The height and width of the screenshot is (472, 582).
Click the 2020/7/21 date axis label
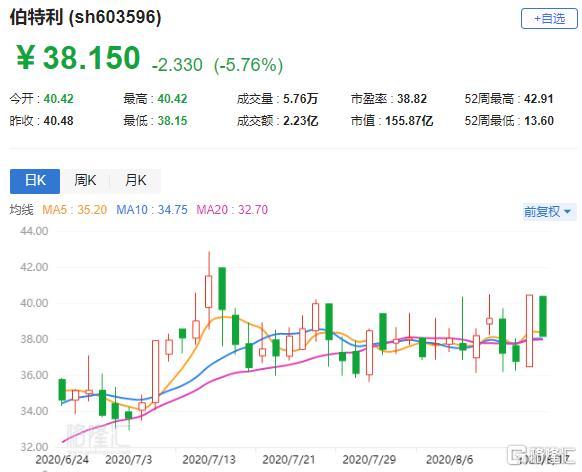(288, 460)
